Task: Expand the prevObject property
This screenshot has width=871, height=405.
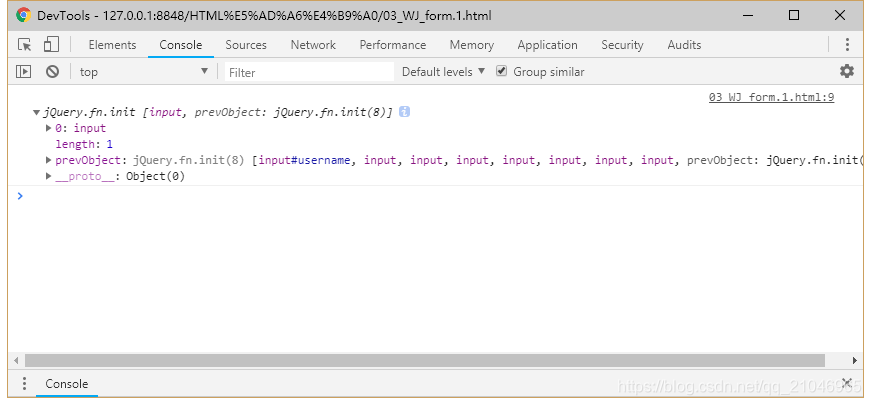Action: point(48,161)
